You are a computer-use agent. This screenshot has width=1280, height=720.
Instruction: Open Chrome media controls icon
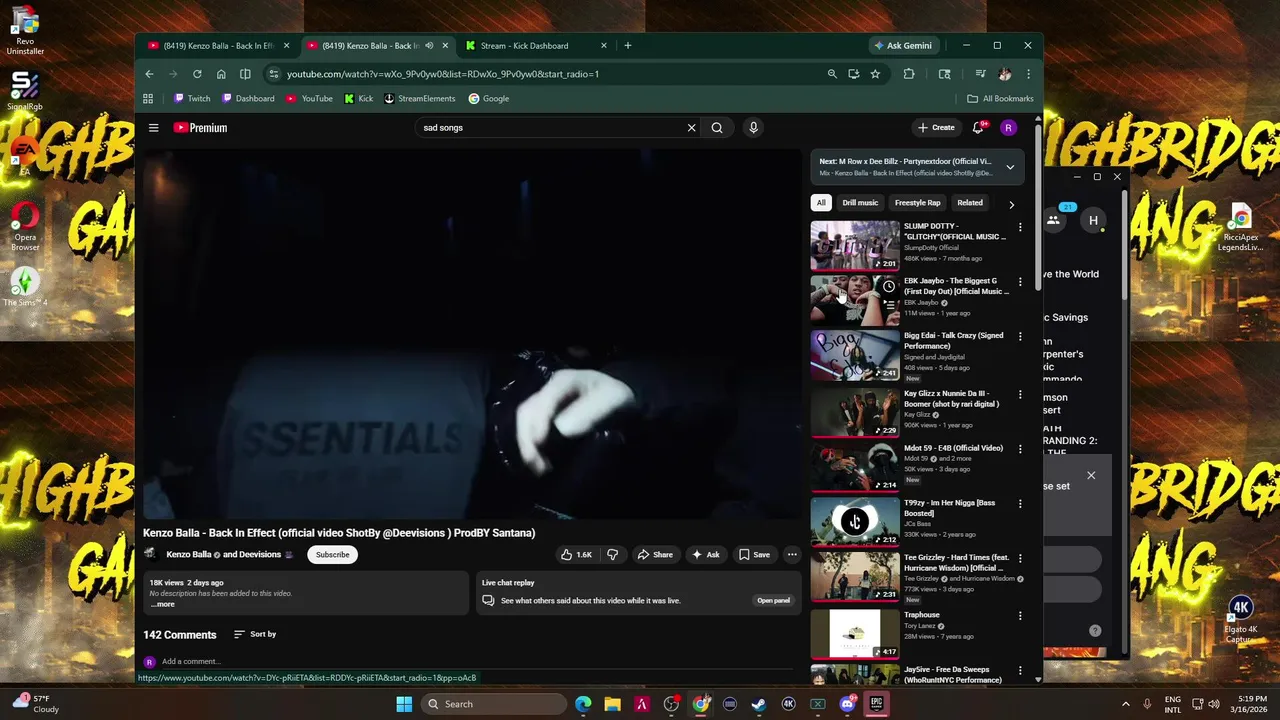980,74
